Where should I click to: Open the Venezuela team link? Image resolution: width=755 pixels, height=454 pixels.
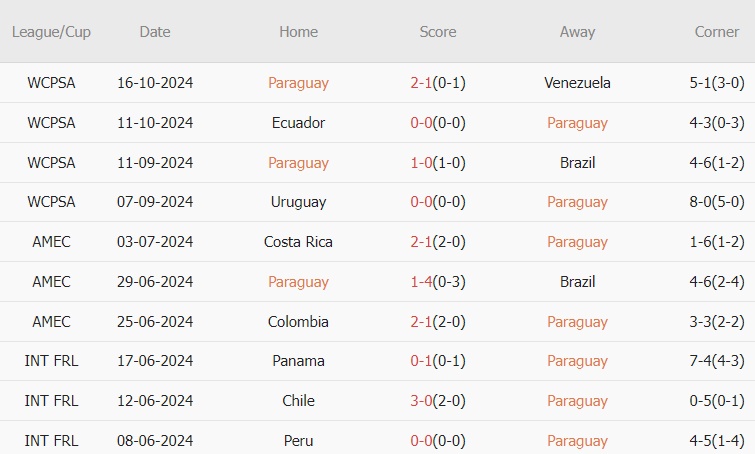577,83
